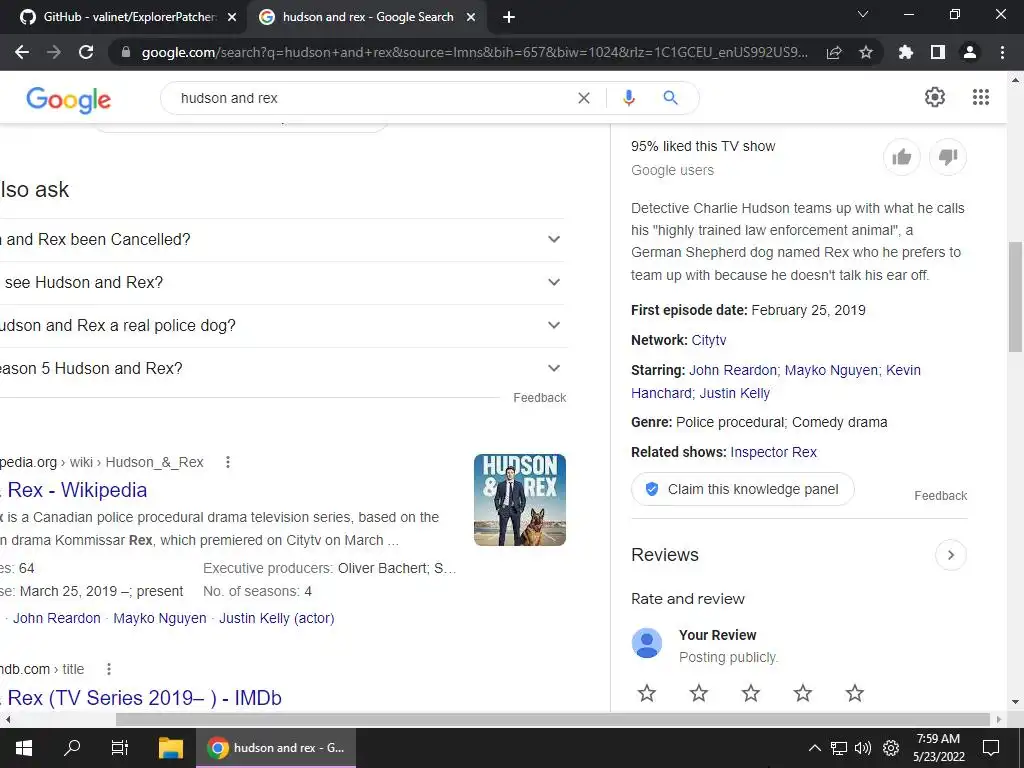Viewport: 1024px width, 768px height.
Task: Open the Reviews section arrow
Action: (x=951, y=555)
